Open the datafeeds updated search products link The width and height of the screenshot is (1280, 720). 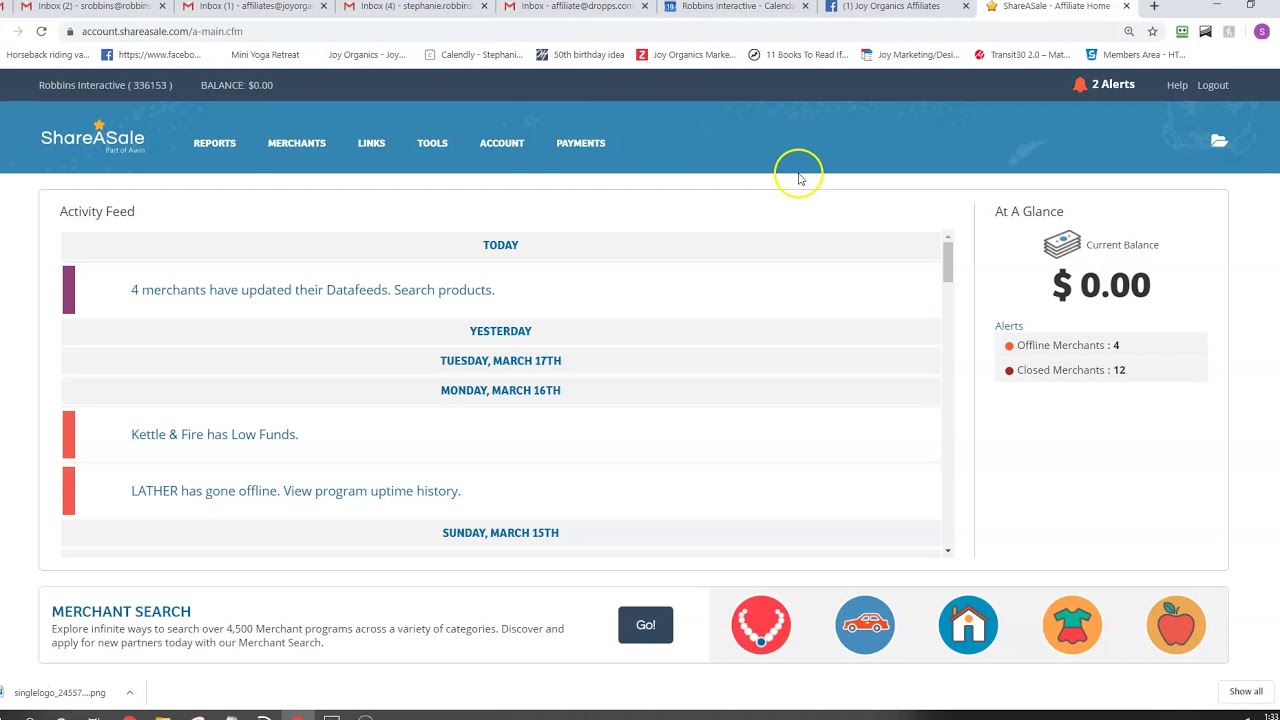tap(313, 290)
